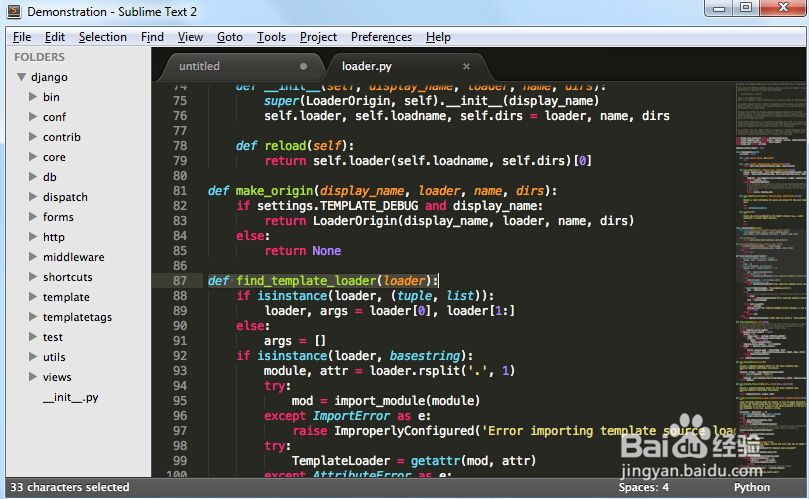Place cursor on make_origin function name
Viewport: 809px width, 499px height.
pos(274,191)
